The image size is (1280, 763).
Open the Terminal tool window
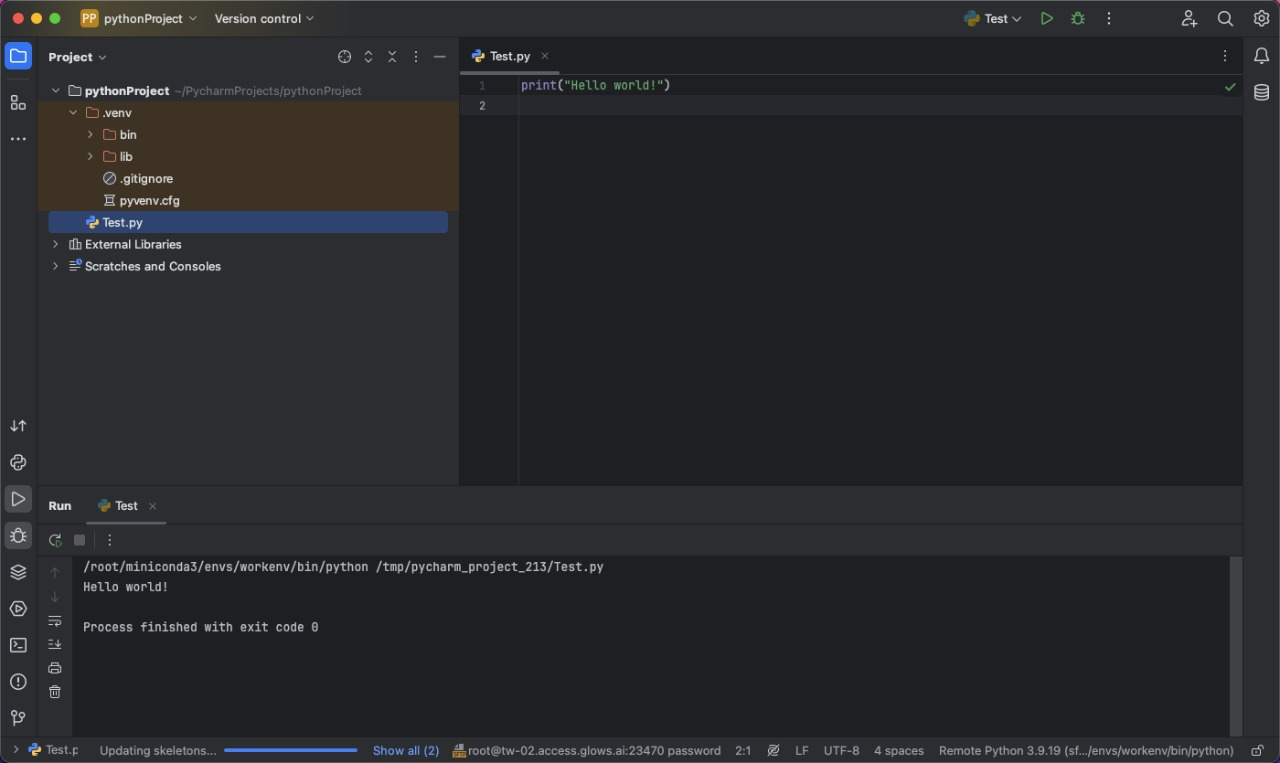18,645
